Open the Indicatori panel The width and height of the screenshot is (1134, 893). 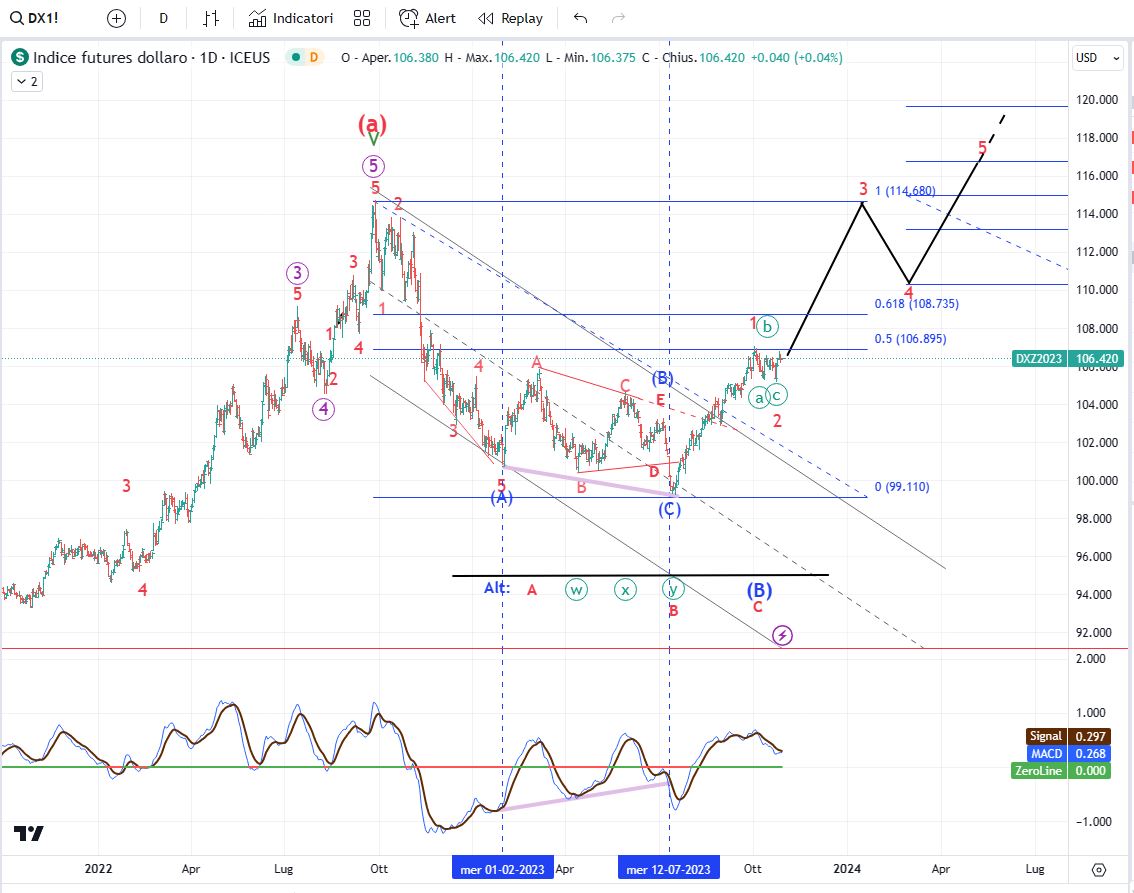(291, 18)
